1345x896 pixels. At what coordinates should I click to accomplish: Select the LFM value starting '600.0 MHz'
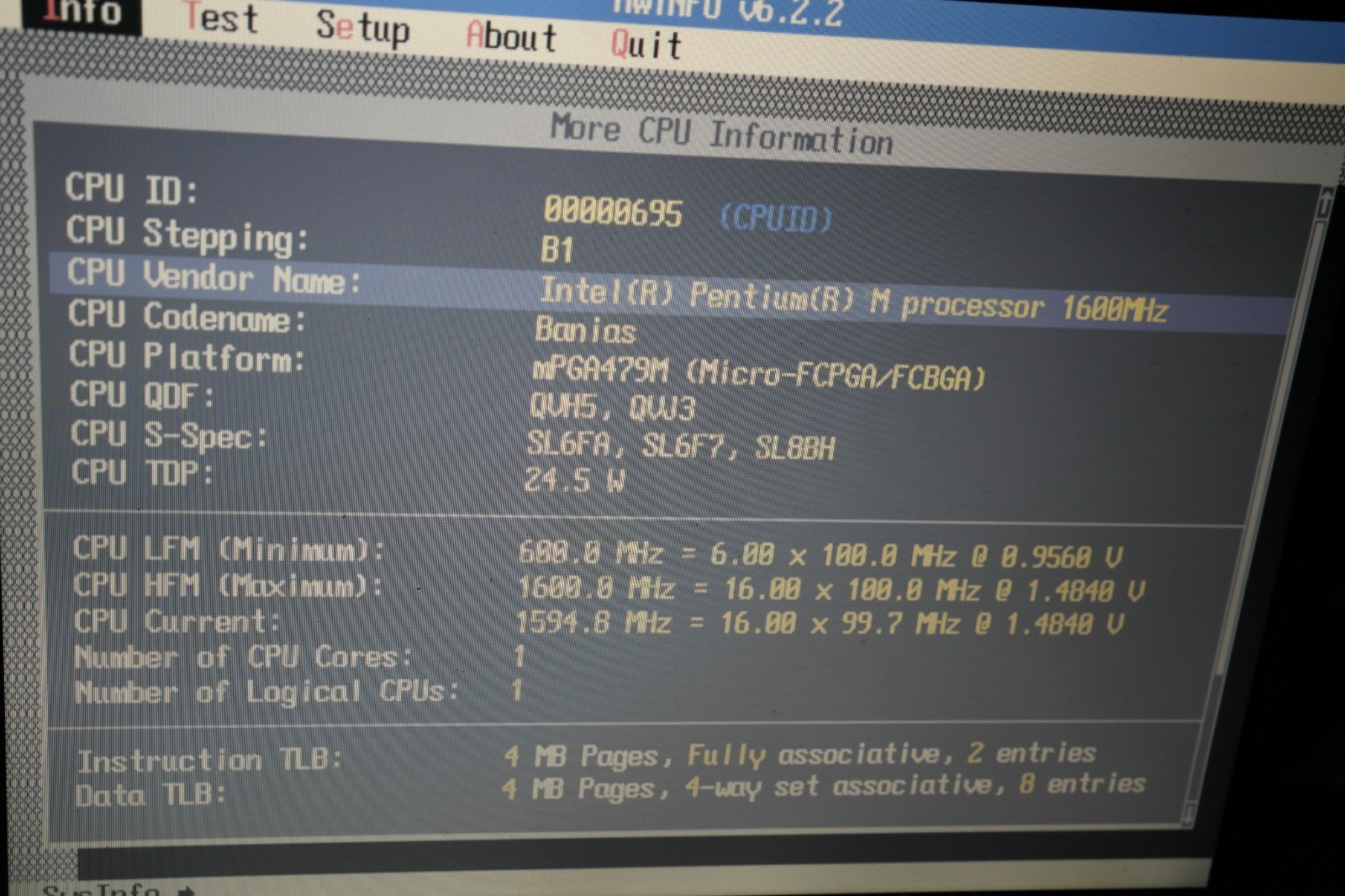820,555
